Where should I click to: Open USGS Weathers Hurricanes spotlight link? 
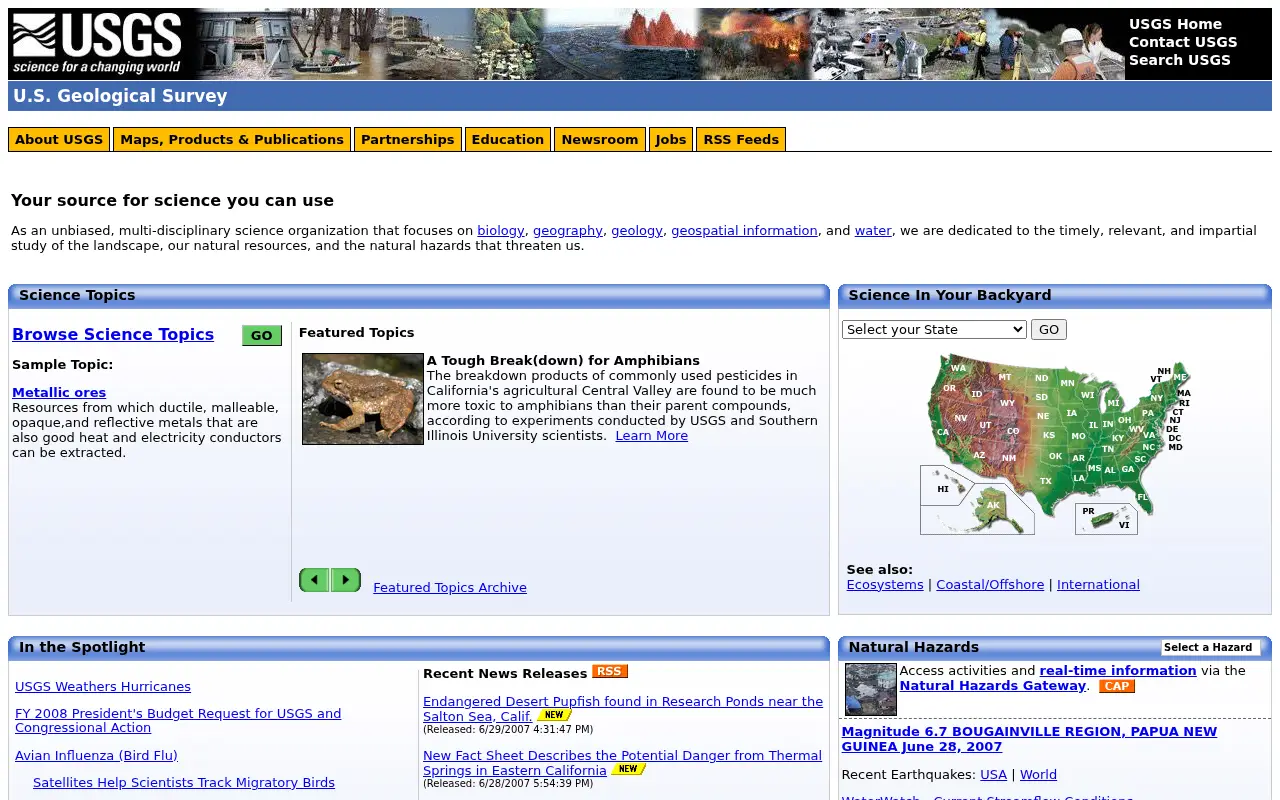pos(103,686)
